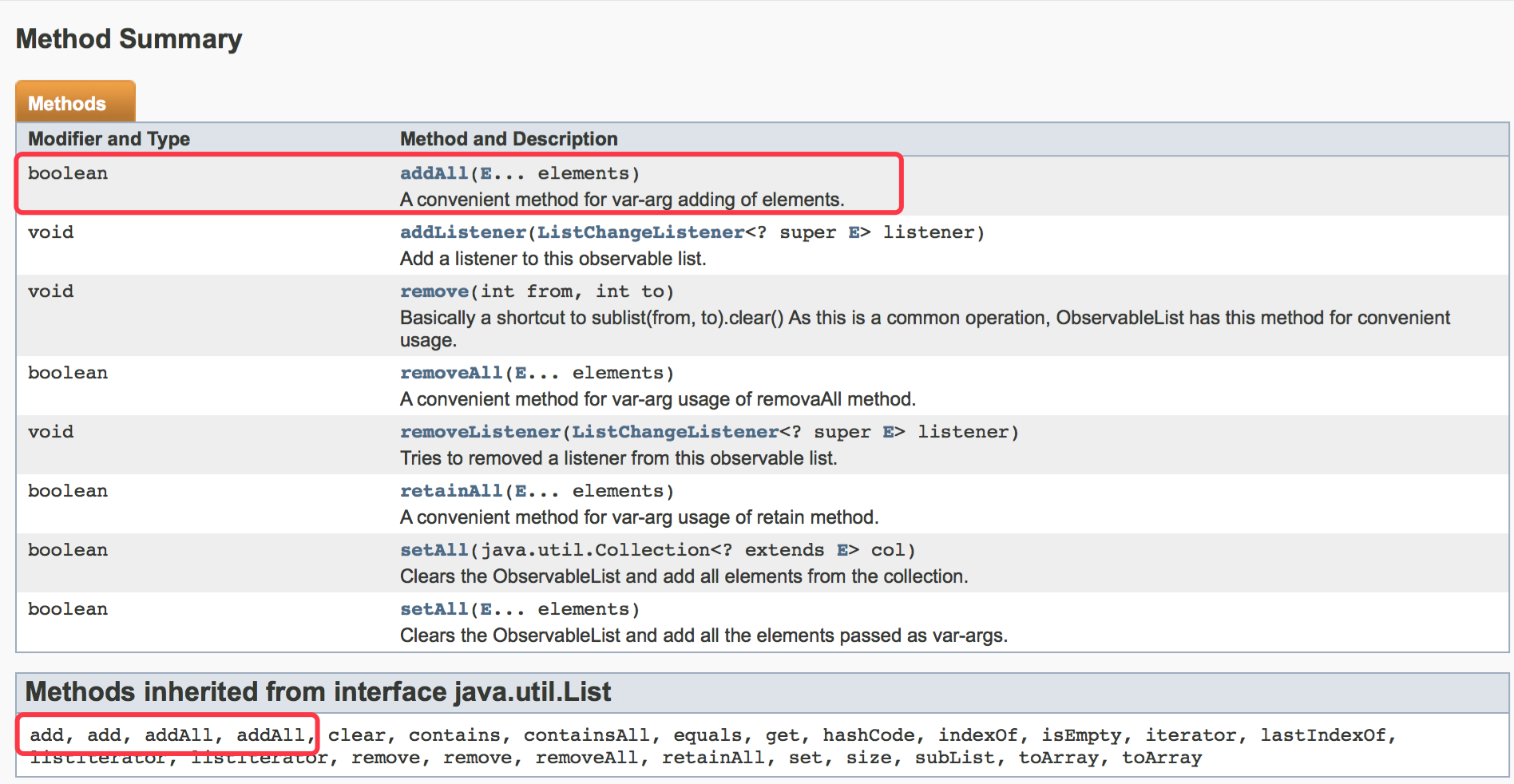Screen dimensions: 1514x784
Task: Click the 'Methods inherited from interface java.util.List' heading
Action: 318,691
